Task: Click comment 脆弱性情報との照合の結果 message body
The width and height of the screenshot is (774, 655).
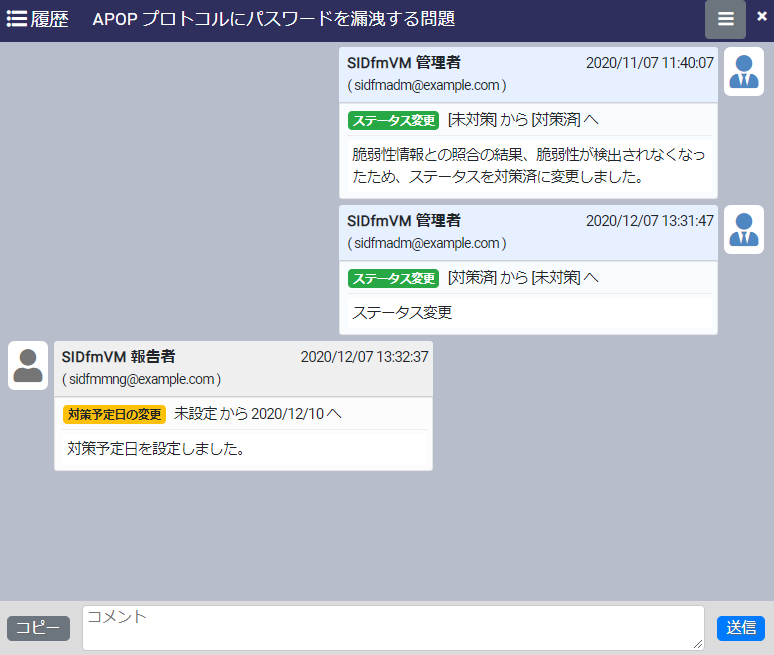Action: [529, 166]
